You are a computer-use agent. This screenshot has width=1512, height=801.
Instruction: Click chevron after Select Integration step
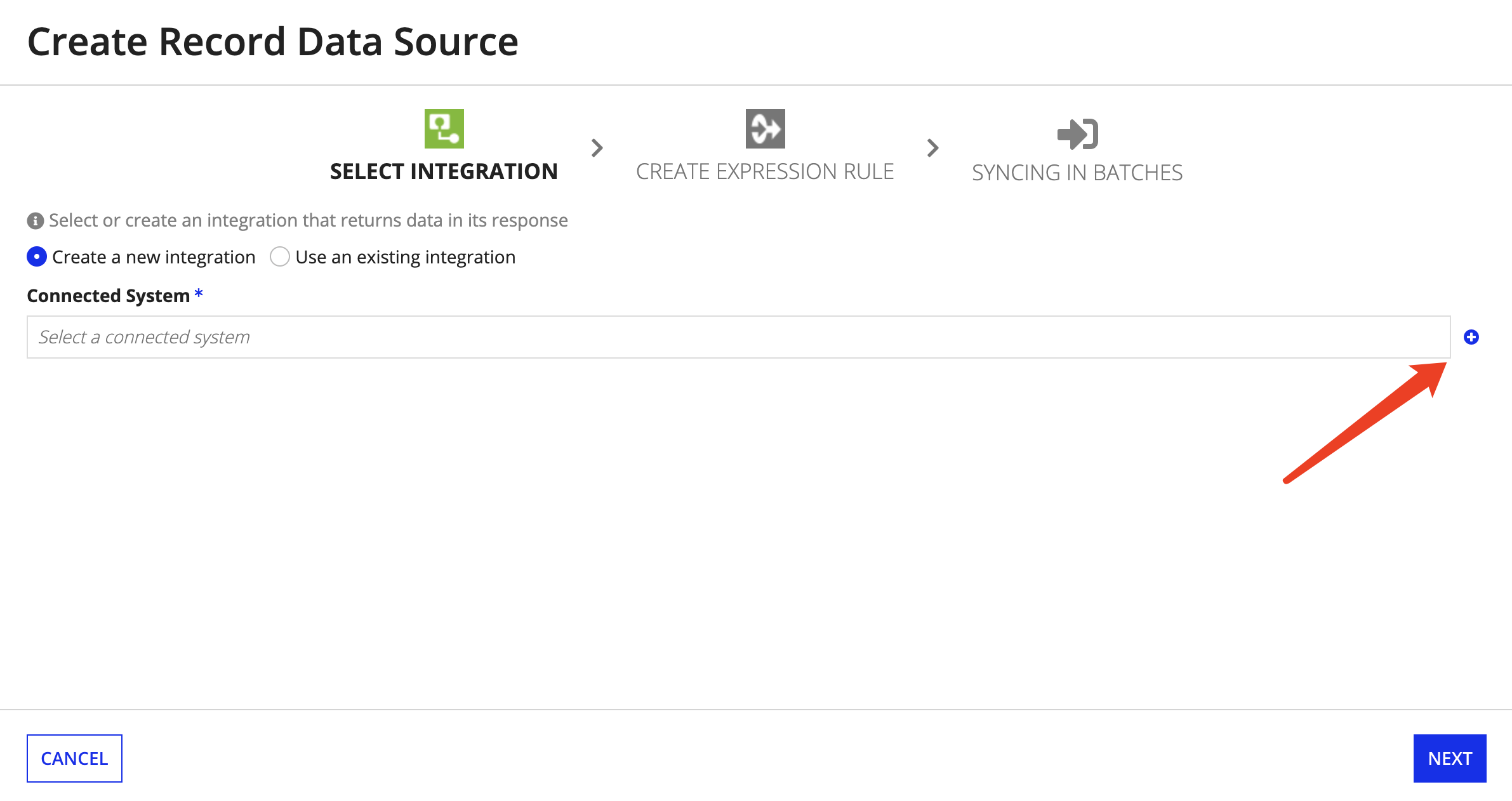point(597,148)
